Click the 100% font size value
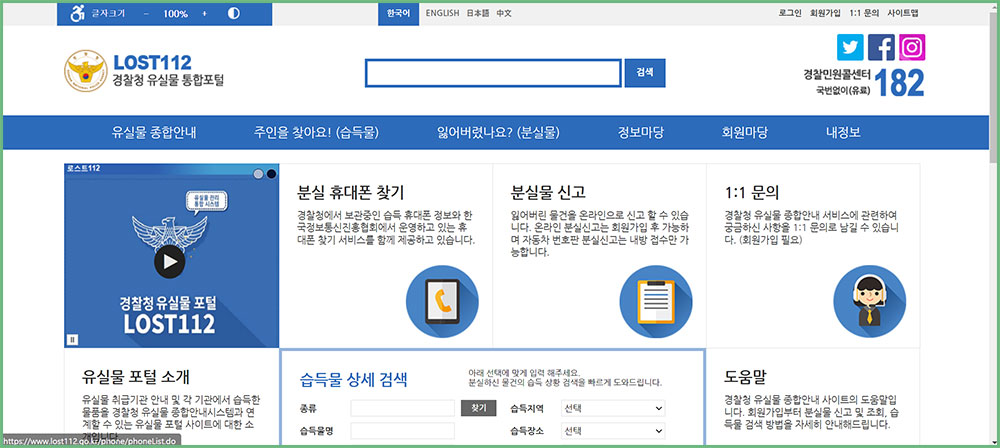This screenshot has width=1000, height=448. tap(175, 13)
